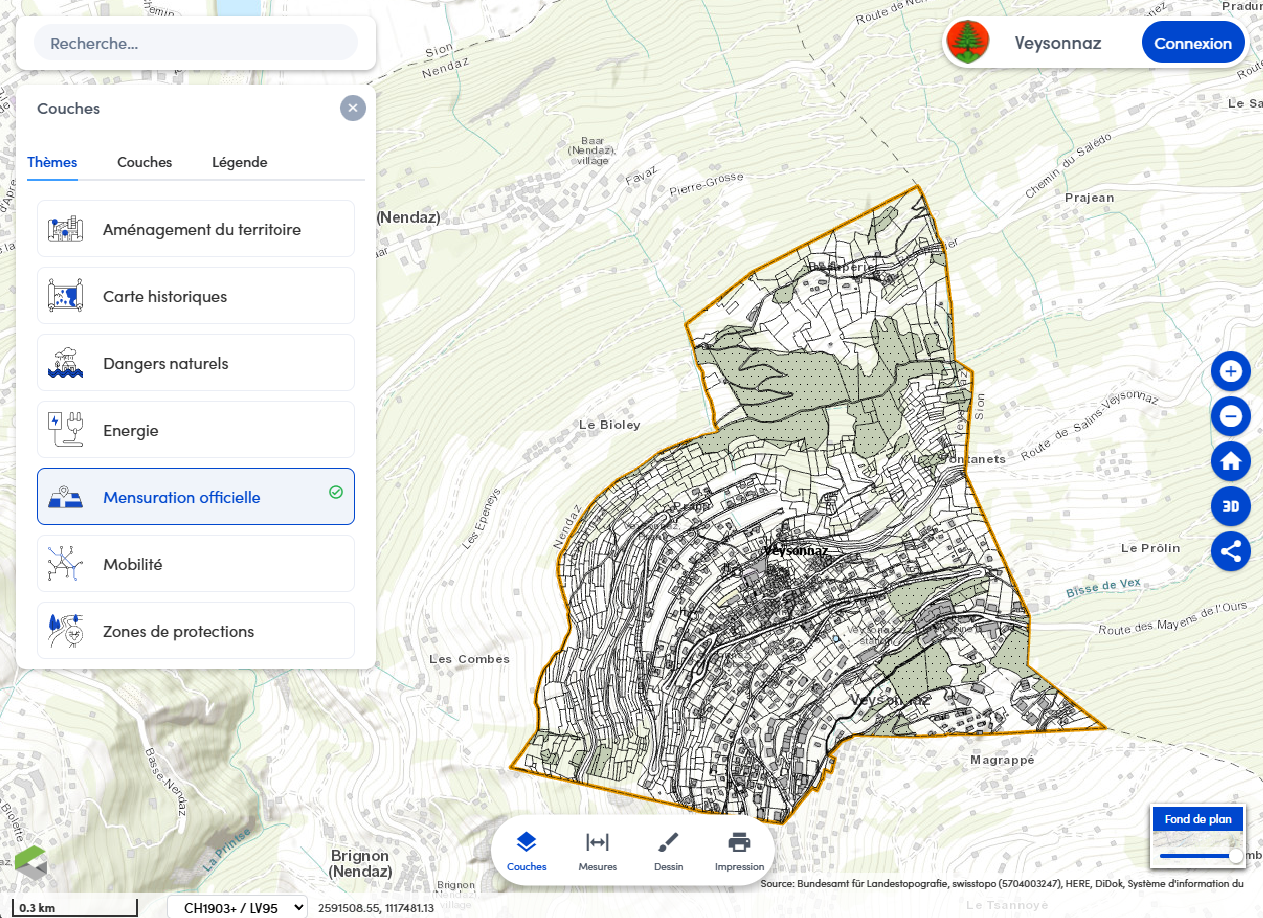Open the Mesures measuring tool
1263x918 pixels.
tap(597, 850)
